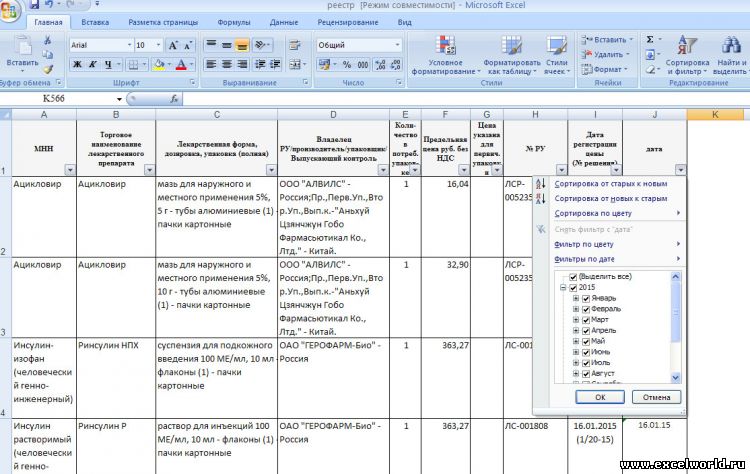Select column K header
Image resolution: width=750 pixels, height=474 pixels.
(x=715, y=115)
